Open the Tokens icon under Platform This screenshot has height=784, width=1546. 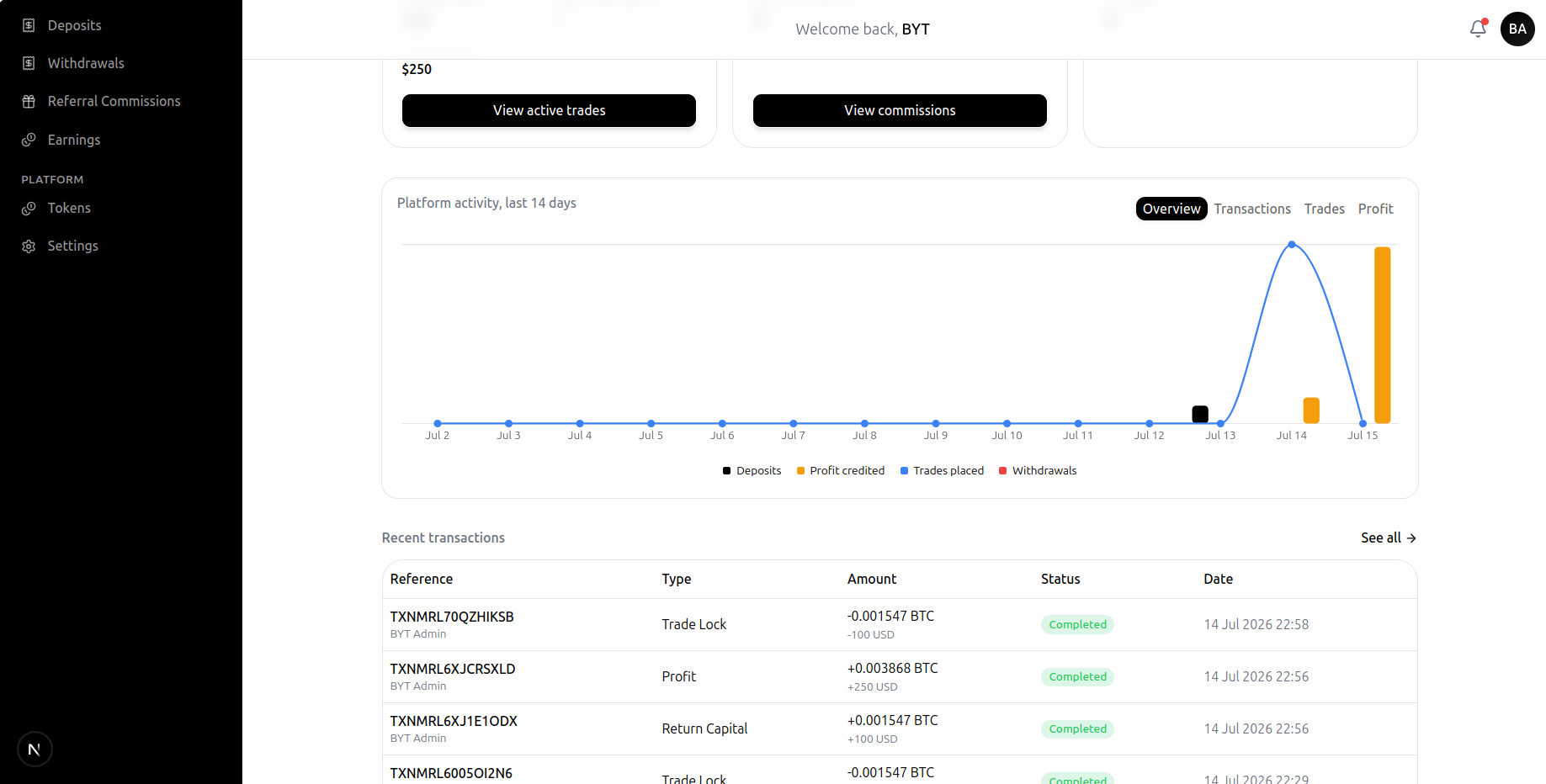(x=29, y=208)
